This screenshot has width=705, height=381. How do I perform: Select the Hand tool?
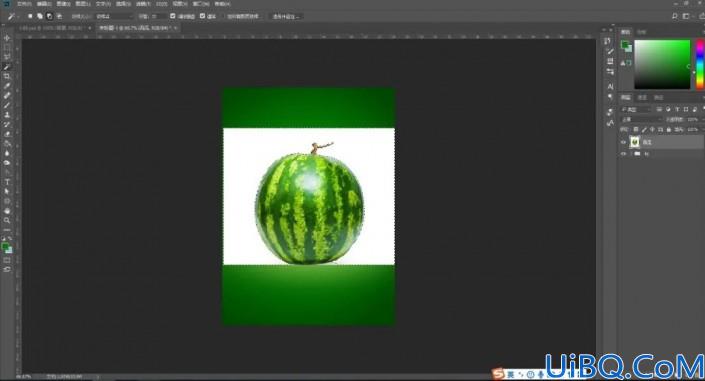(7, 211)
